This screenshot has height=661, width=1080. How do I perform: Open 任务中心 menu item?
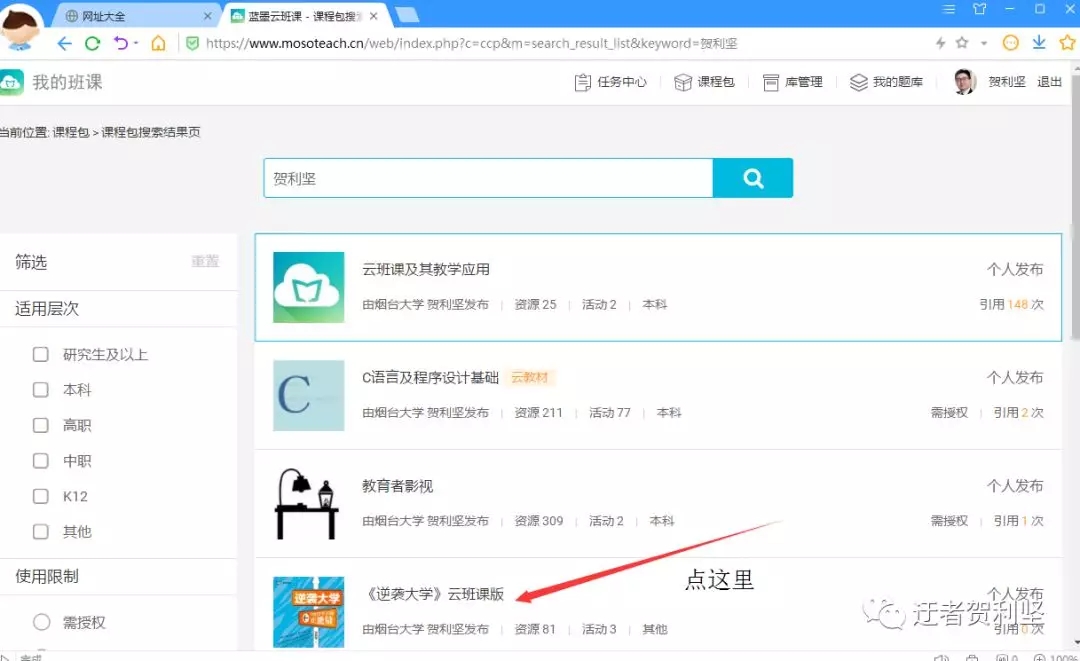[x=622, y=82]
